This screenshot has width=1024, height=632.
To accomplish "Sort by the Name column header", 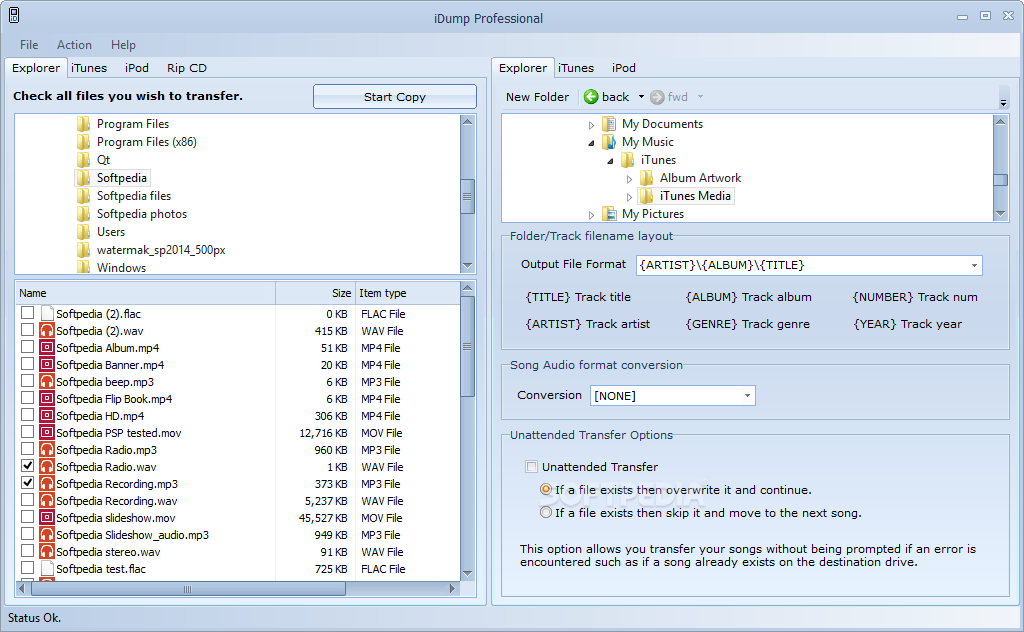I will click(145, 293).
